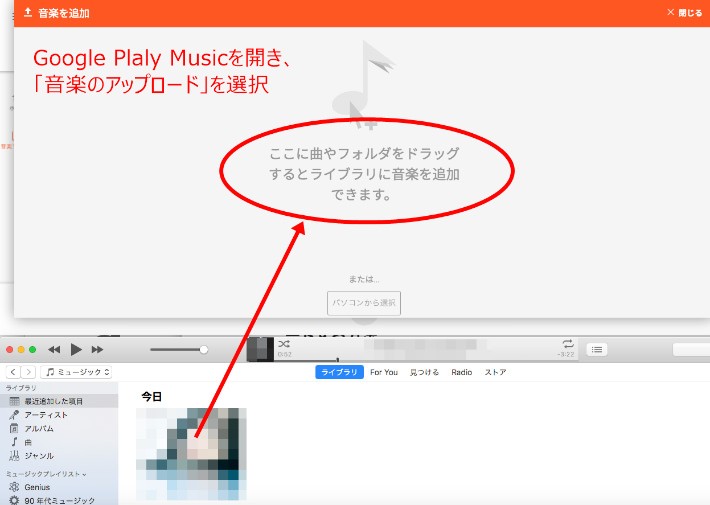Viewport: 710px width, 505px height.
Task: Select ジャンル in the sidebar
Action: click(x=59, y=455)
